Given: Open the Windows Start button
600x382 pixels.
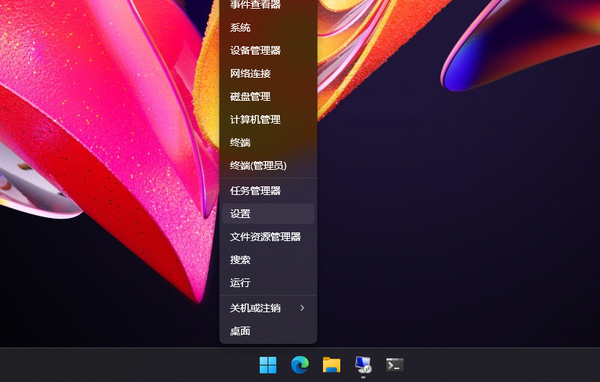Looking at the screenshot, I should pyautogui.click(x=268, y=365).
